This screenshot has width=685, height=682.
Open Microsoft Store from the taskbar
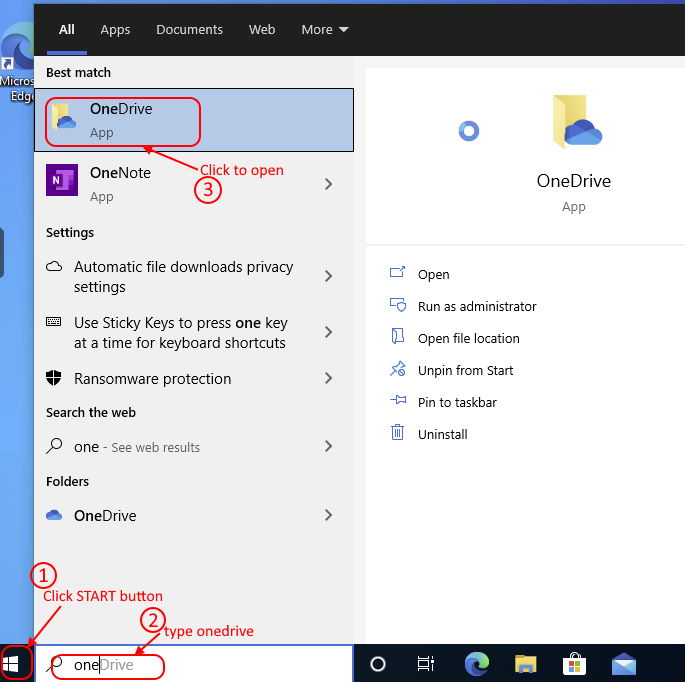click(x=574, y=664)
